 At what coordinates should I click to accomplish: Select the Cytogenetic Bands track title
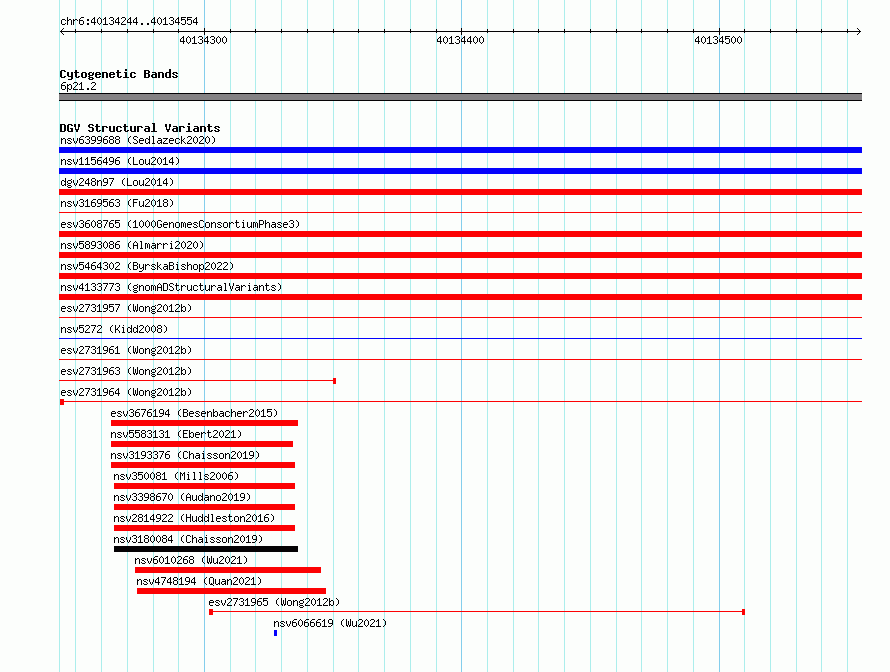(x=119, y=74)
